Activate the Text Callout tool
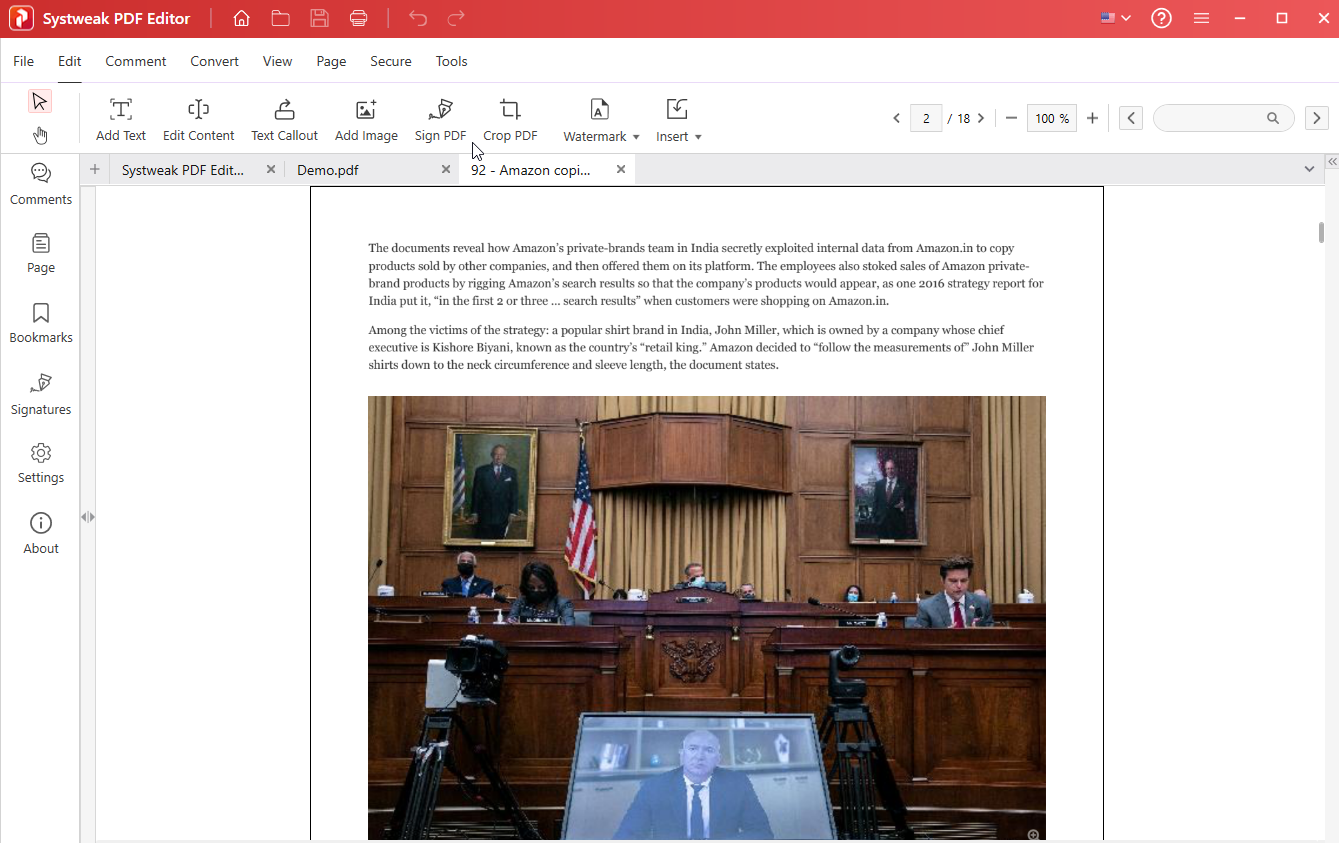Viewport: 1339px width, 843px height. coord(284,117)
